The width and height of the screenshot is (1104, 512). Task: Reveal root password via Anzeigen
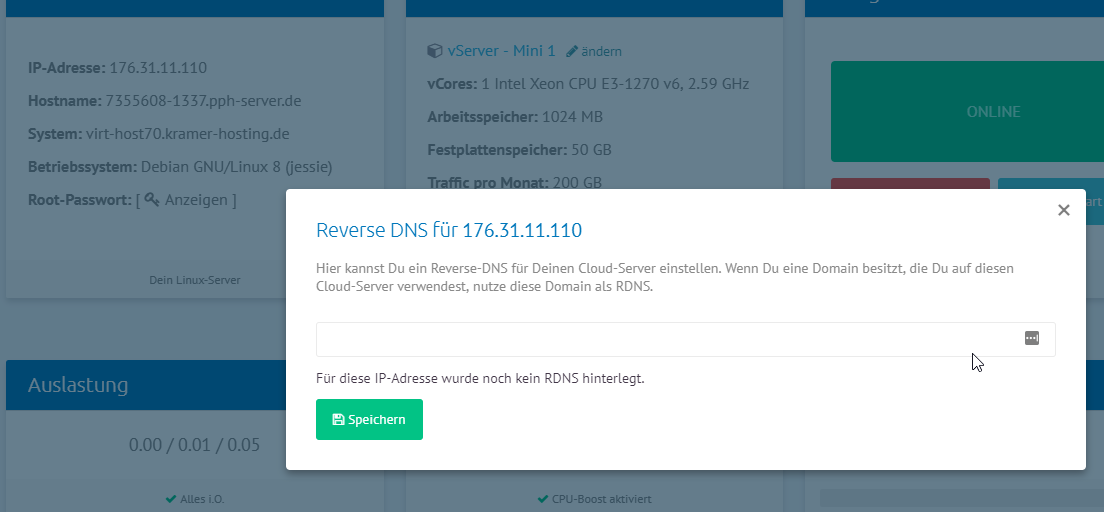[x=196, y=200]
